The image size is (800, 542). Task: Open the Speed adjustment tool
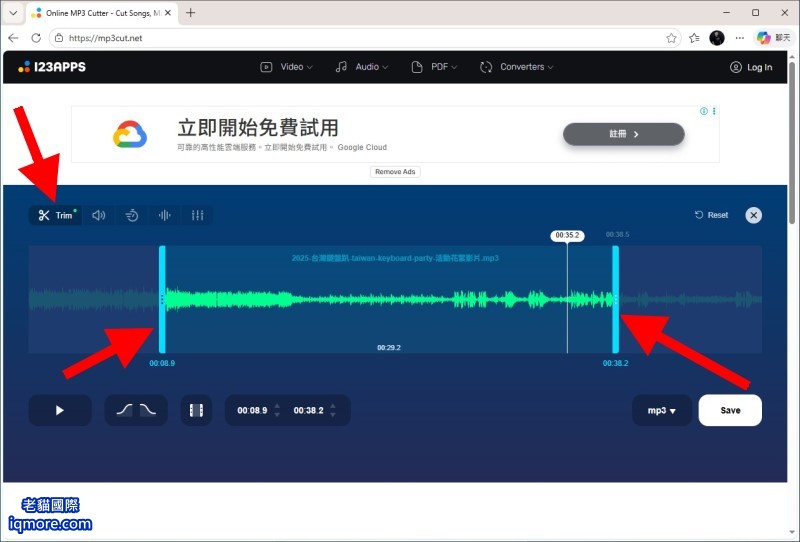132,215
